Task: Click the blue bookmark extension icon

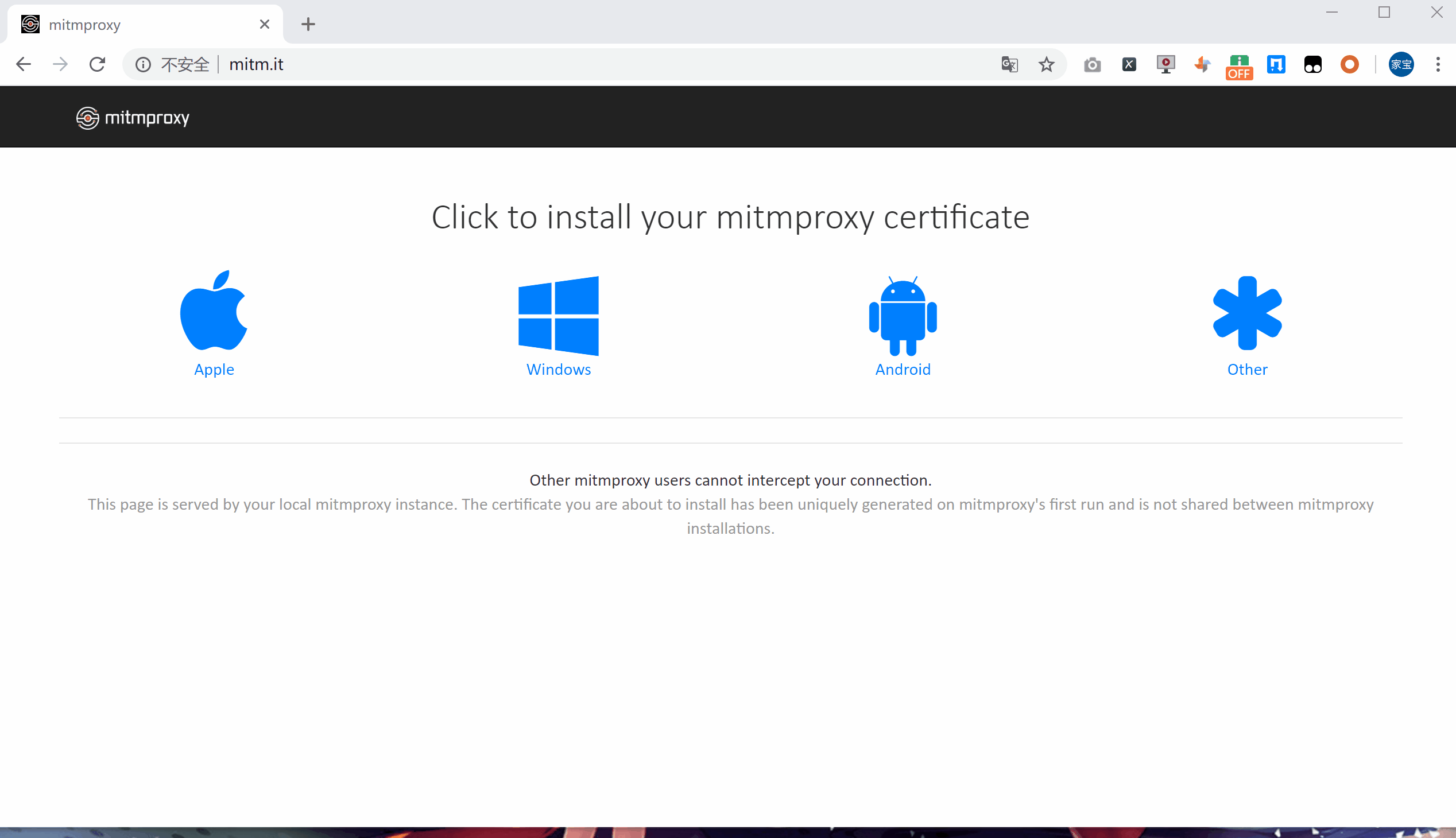Action: pyautogui.click(x=1276, y=64)
